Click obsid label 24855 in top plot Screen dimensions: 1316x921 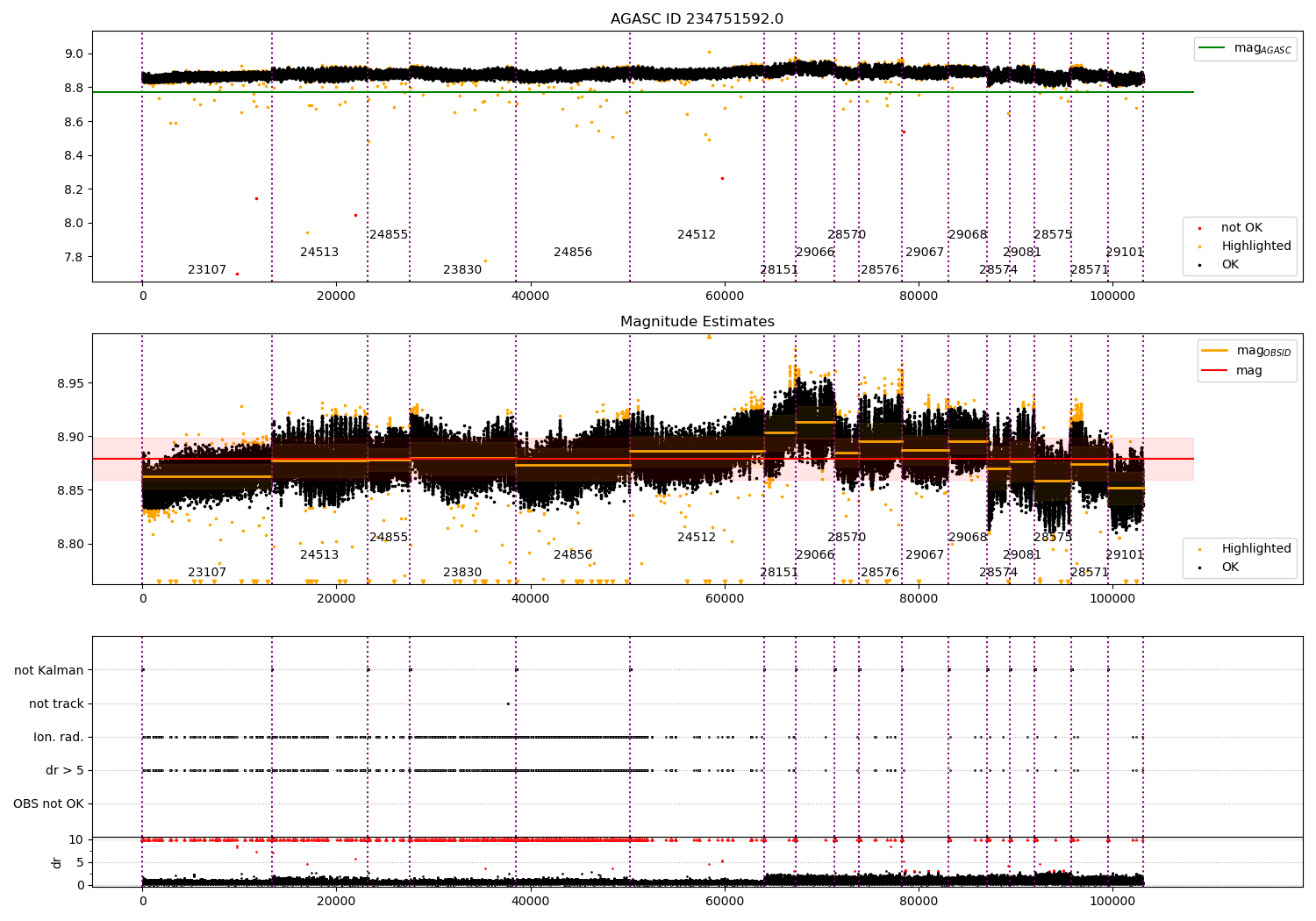[389, 235]
